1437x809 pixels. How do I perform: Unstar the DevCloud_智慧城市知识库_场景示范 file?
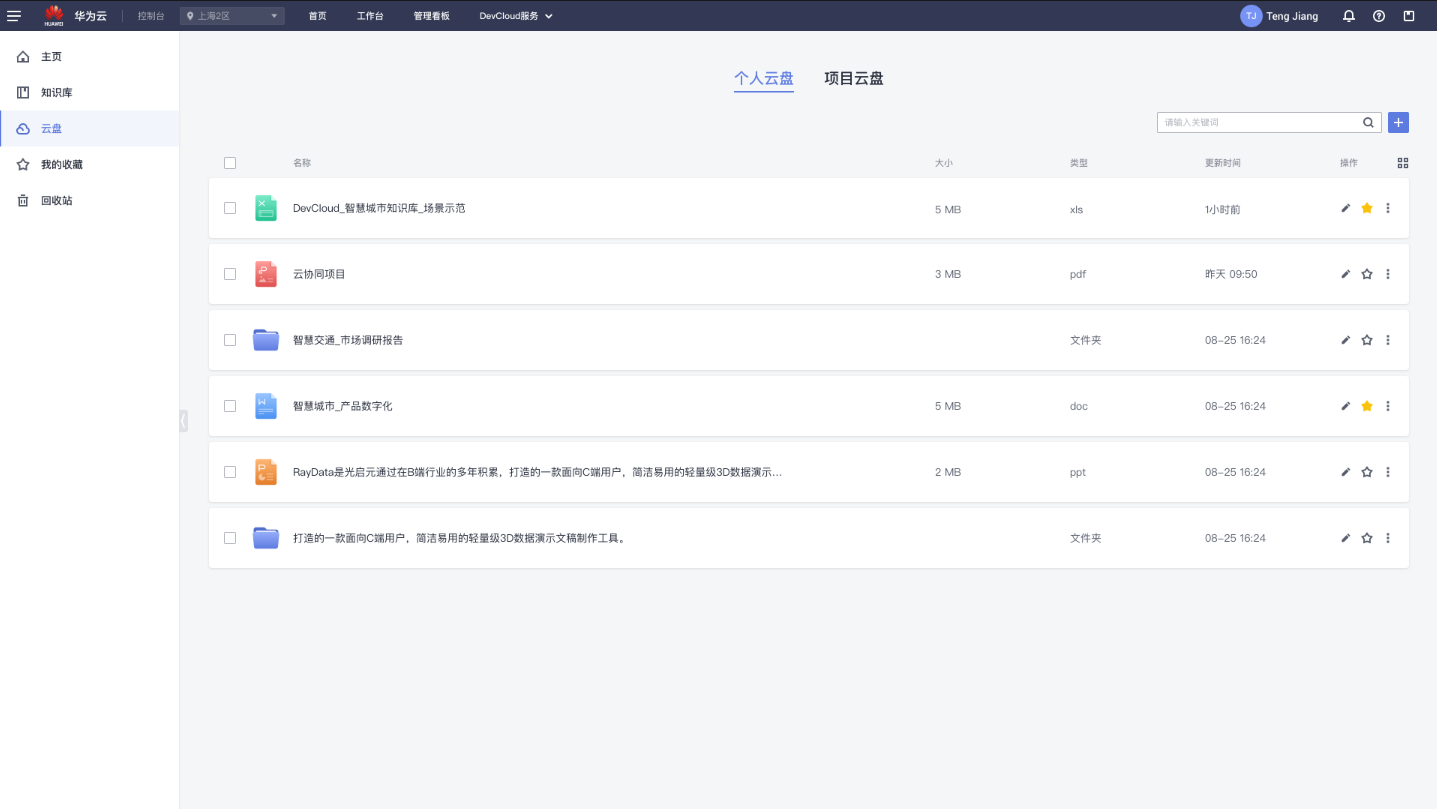pos(1367,208)
